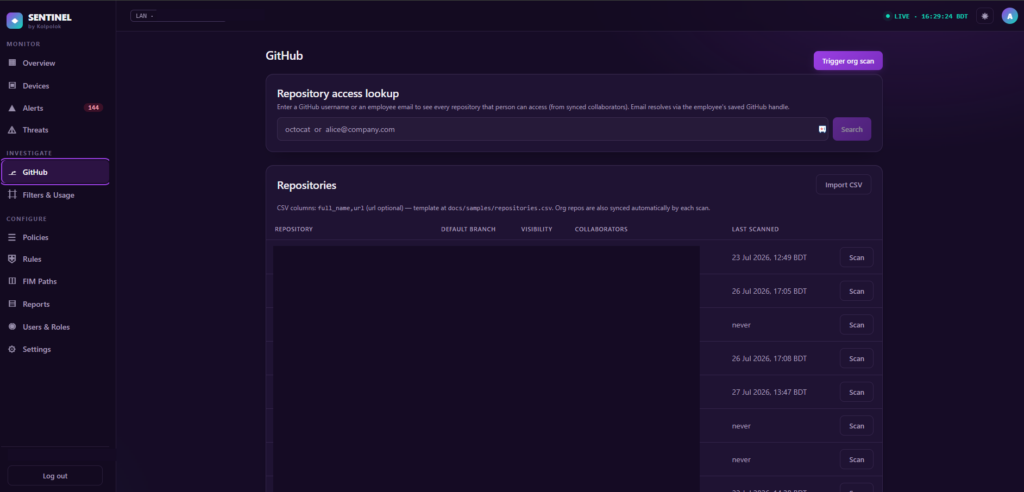Viewport: 1024px width, 492px height.
Task: Scan the repo last scanned 23 Jul 12:49
Action: (x=856, y=257)
